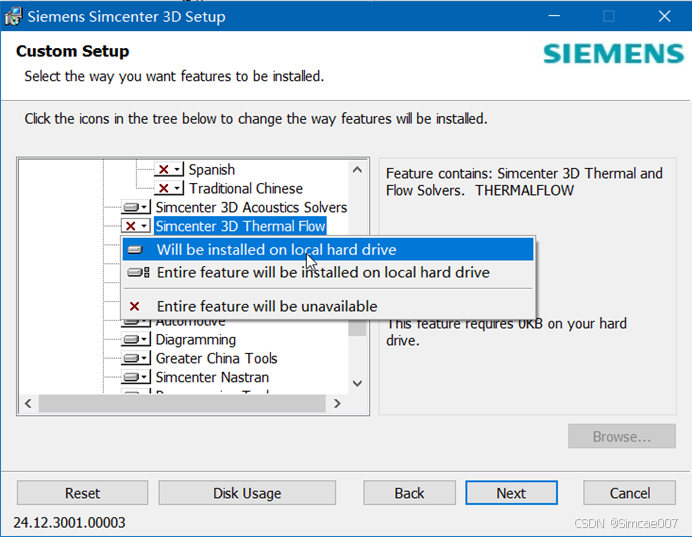Open the Diagramming feature drive icon dropdown
The image size is (692, 537).
[135, 339]
